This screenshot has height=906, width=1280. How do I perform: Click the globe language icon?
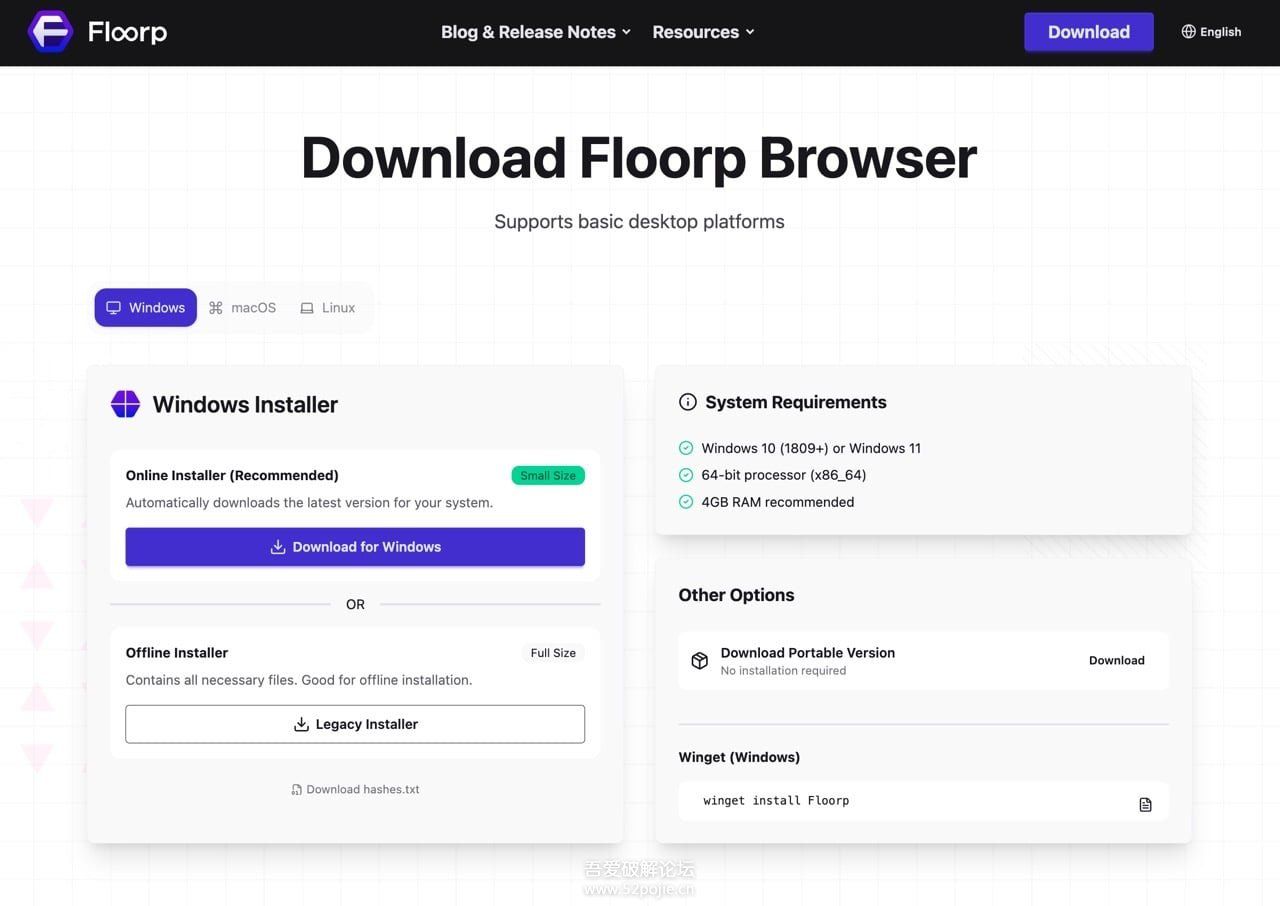click(1189, 32)
